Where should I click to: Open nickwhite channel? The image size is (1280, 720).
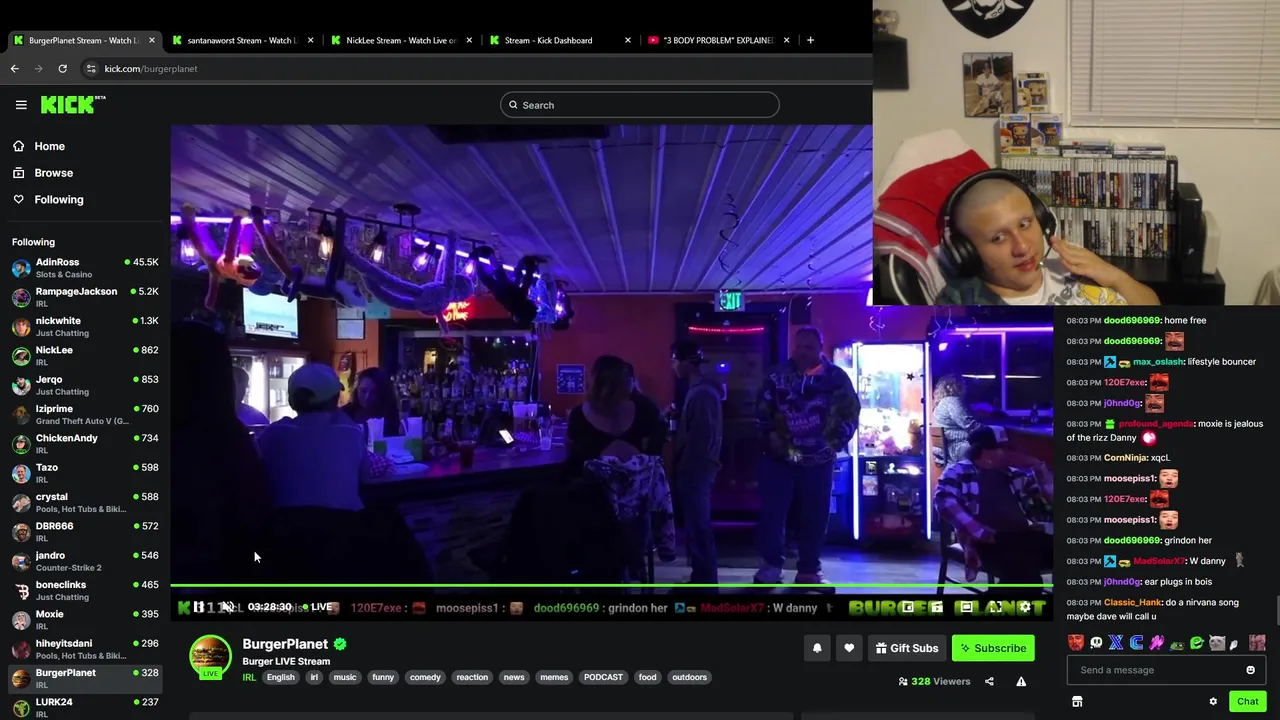tap(85, 326)
